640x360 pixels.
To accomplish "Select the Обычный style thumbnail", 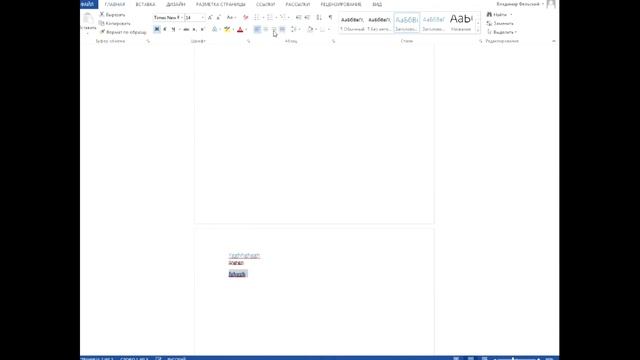I will pos(352,23).
